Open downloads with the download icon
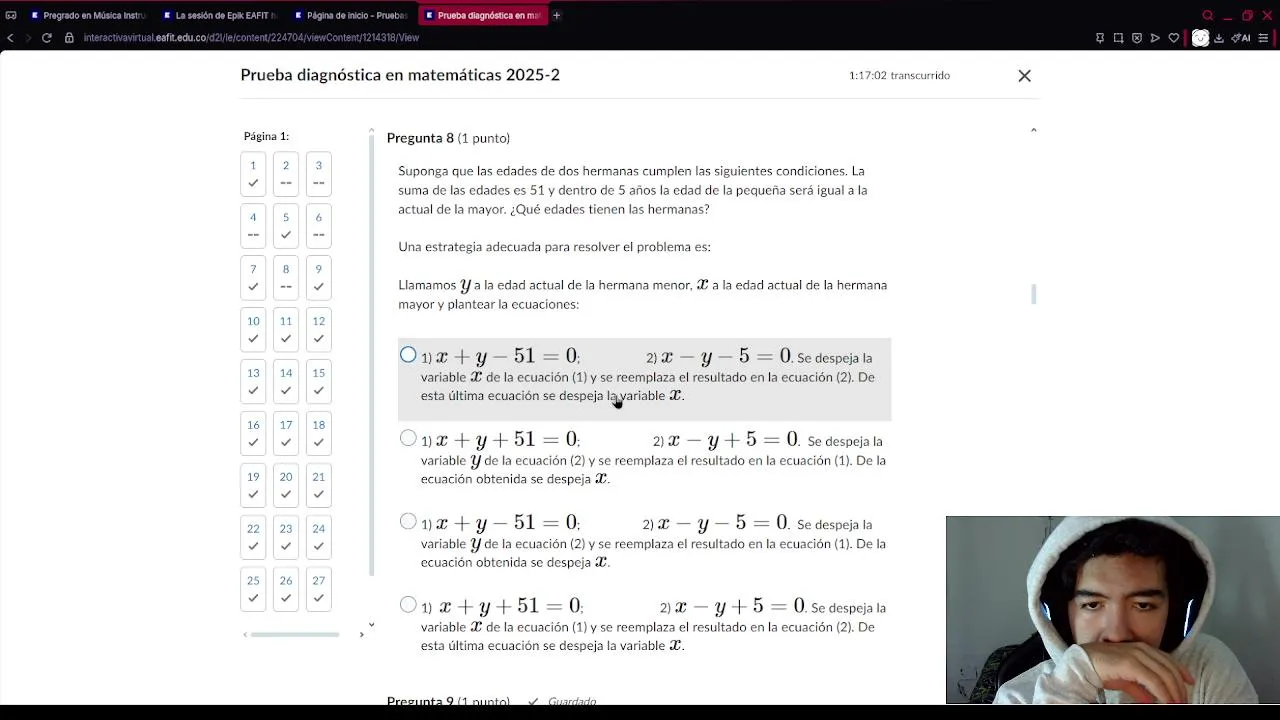The image size is (1280, 720). point(1219,38)
